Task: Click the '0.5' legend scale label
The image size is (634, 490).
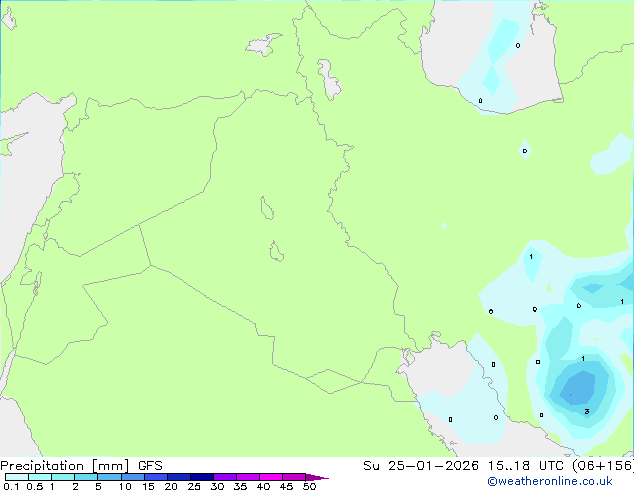Action: point(34,486)
